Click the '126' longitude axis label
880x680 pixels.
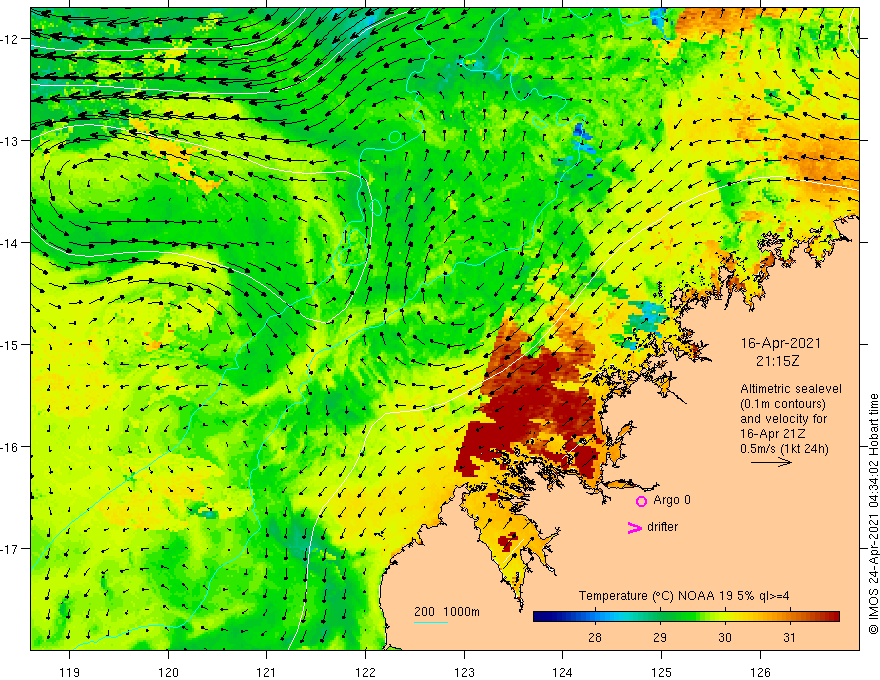[760, 672]
